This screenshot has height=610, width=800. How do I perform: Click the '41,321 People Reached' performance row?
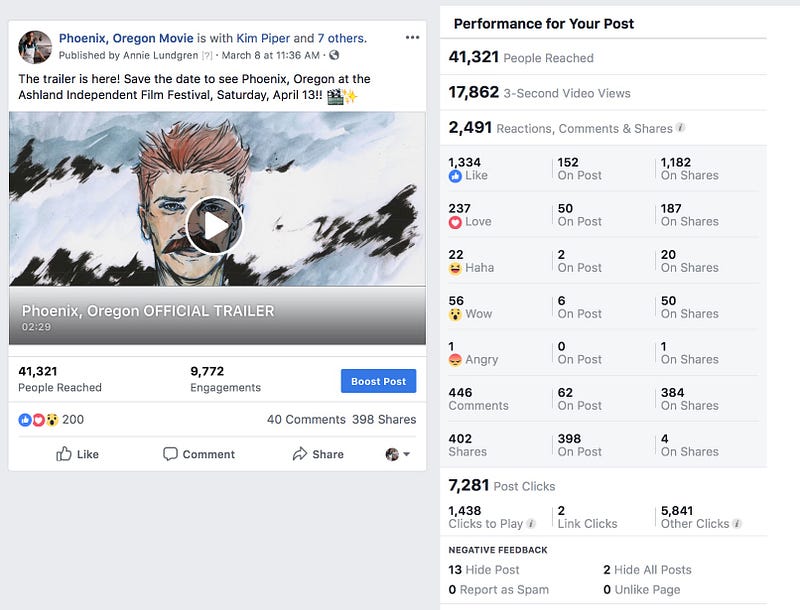pyautogui.click(x=603, y=57)
